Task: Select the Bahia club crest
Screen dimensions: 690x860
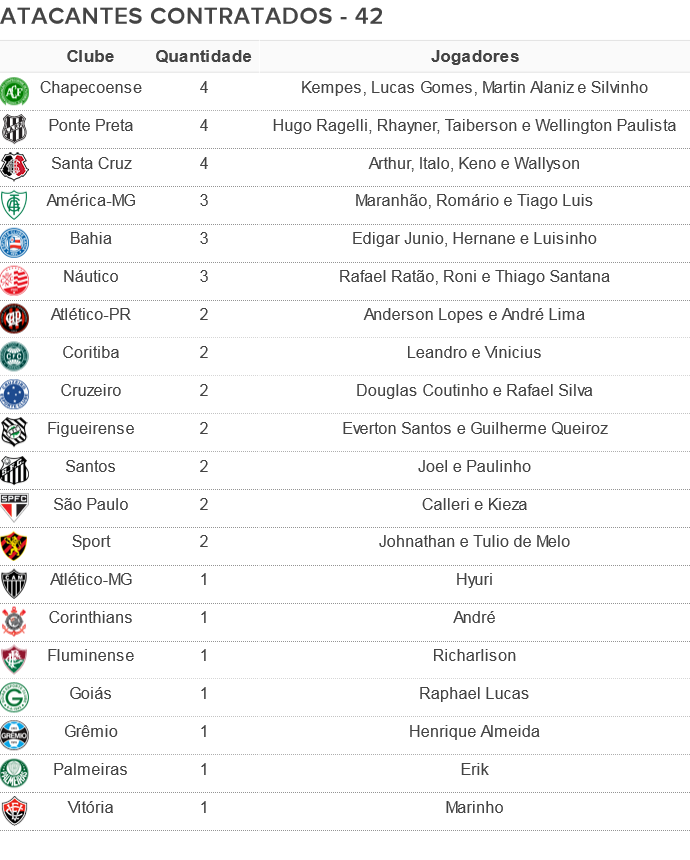Action: pos(14,243)
